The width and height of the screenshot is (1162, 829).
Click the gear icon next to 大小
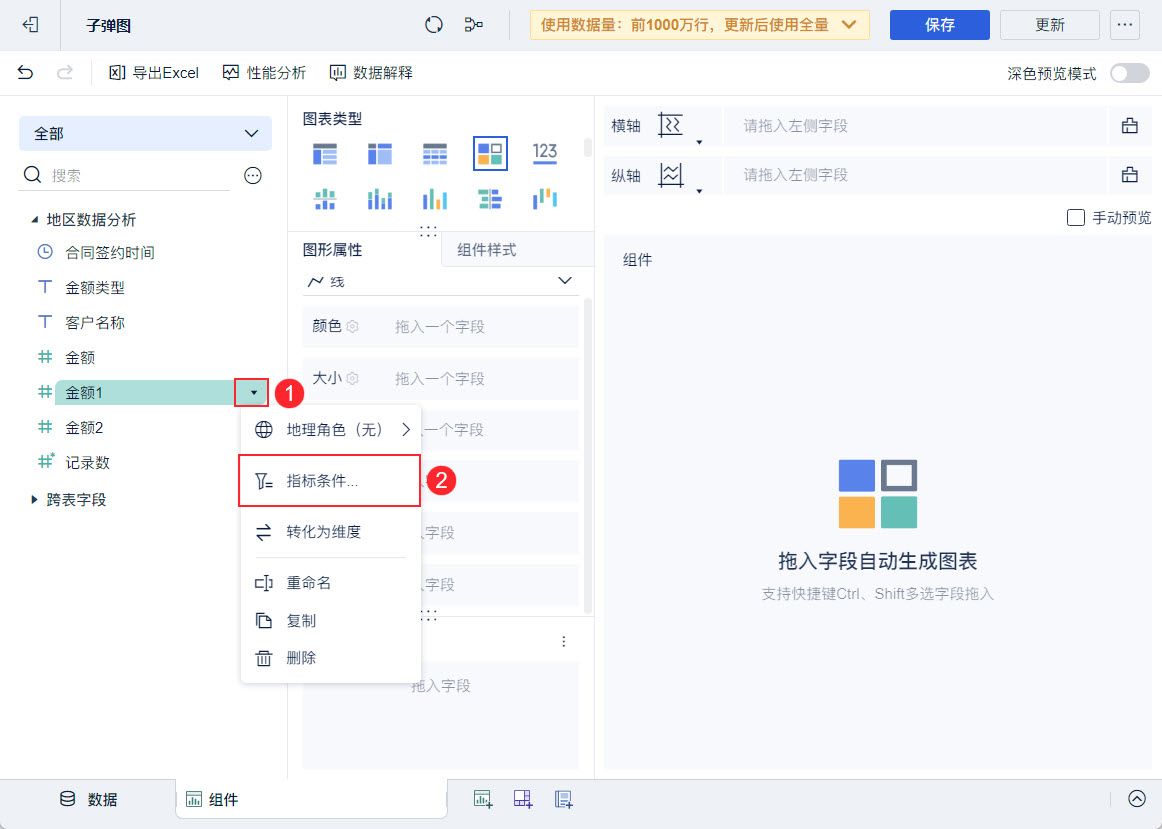click(x=353, y=379)
